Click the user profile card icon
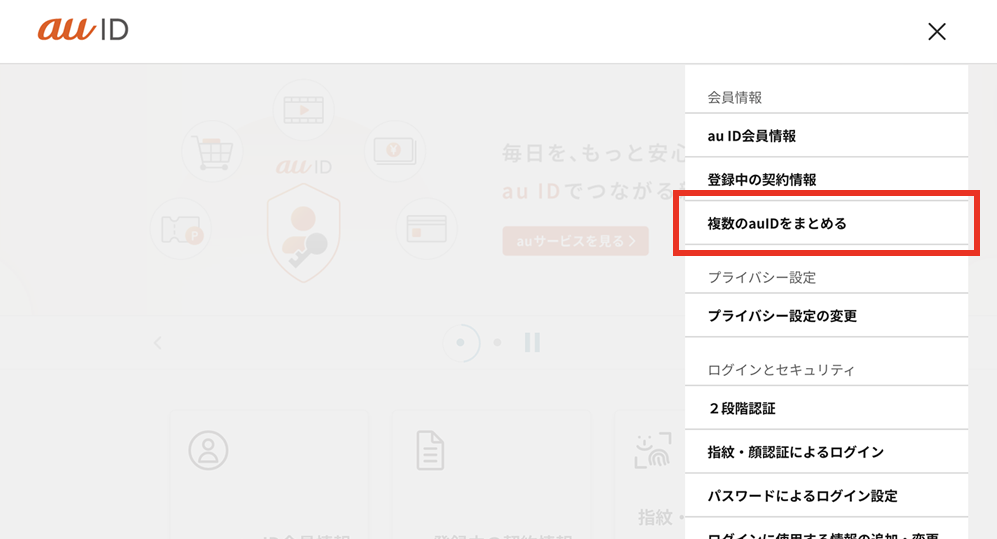 (x=208, y=451)
